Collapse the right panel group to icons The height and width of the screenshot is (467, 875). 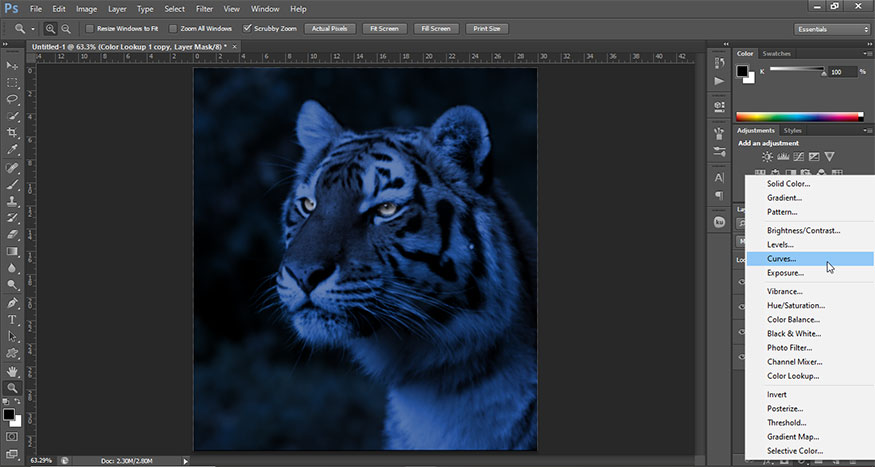click(869, 44)
